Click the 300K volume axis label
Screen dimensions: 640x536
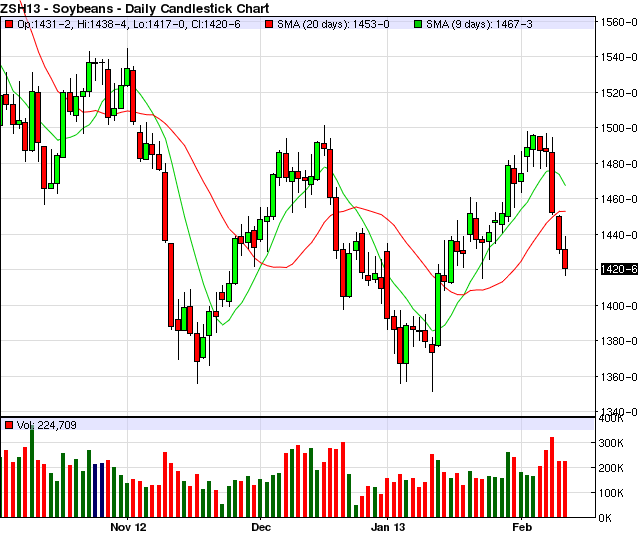point(611,443)
